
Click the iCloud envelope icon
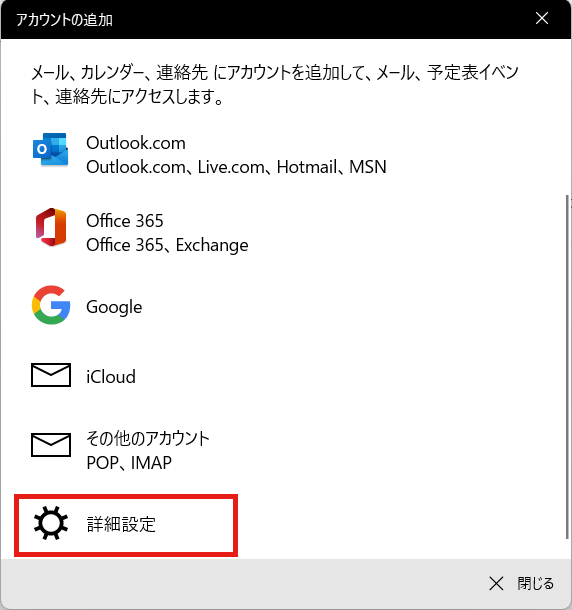coord(51,375)
